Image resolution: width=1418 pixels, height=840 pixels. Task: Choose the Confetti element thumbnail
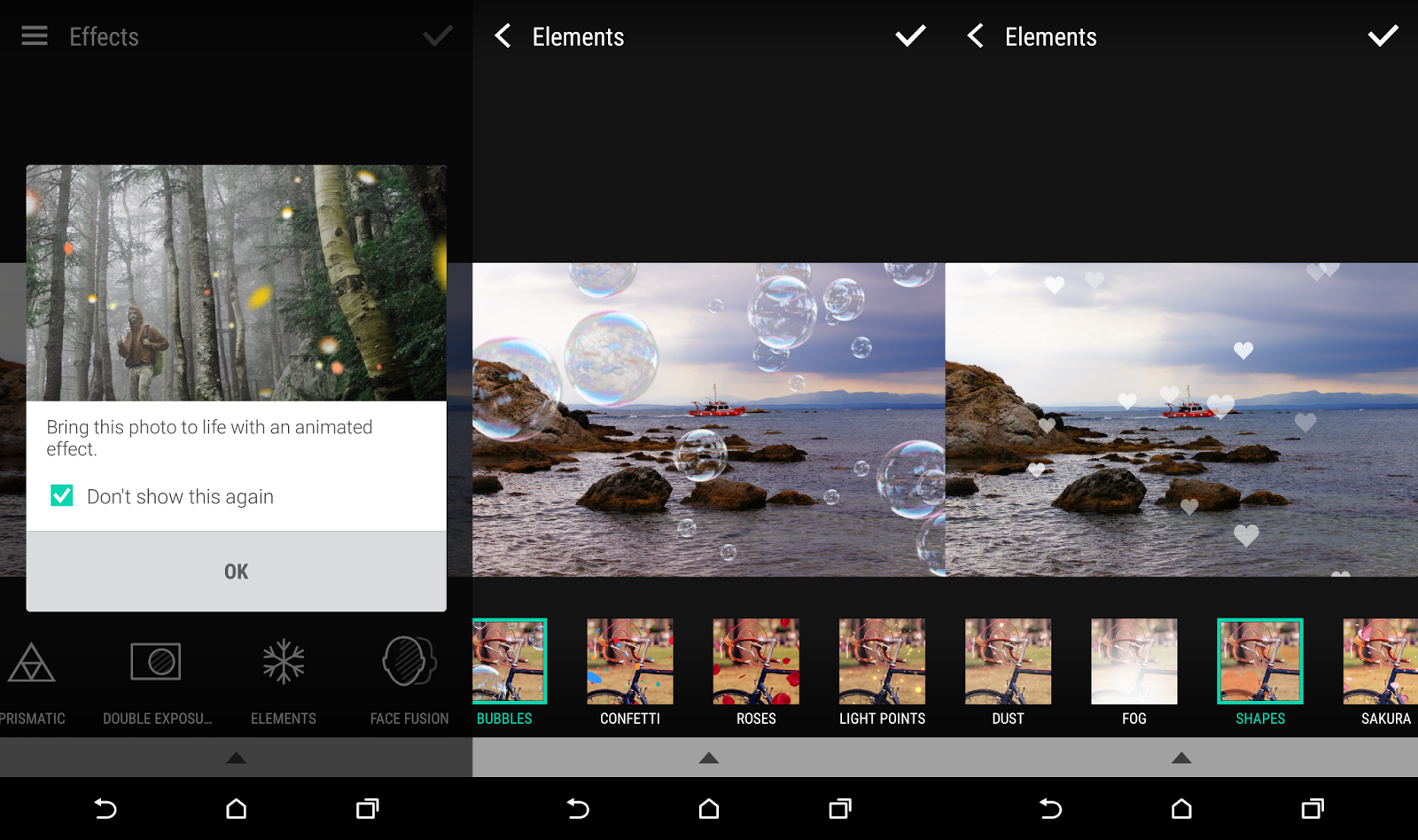pos(630,661)
